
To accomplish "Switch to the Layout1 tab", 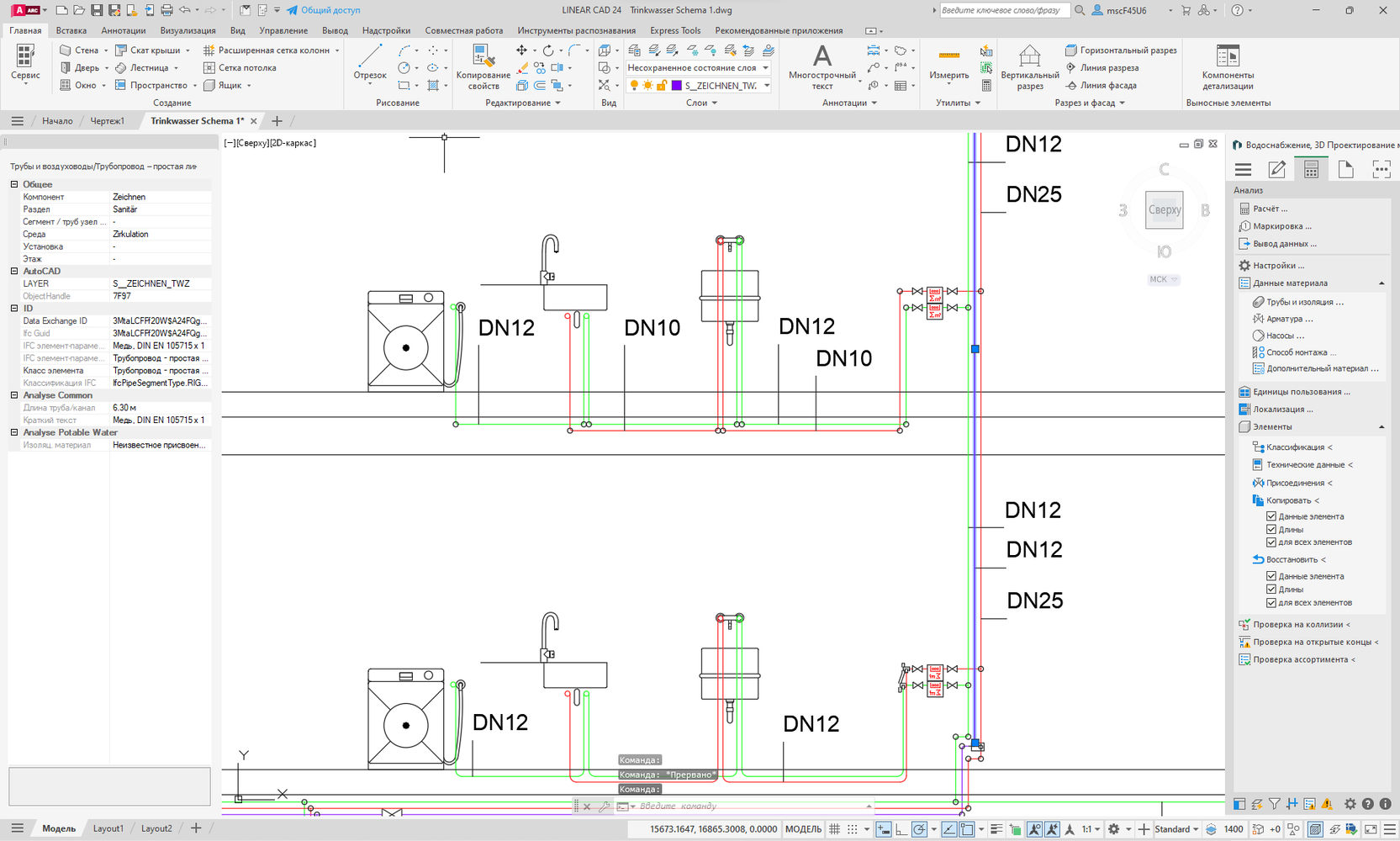I will (108, 828).
